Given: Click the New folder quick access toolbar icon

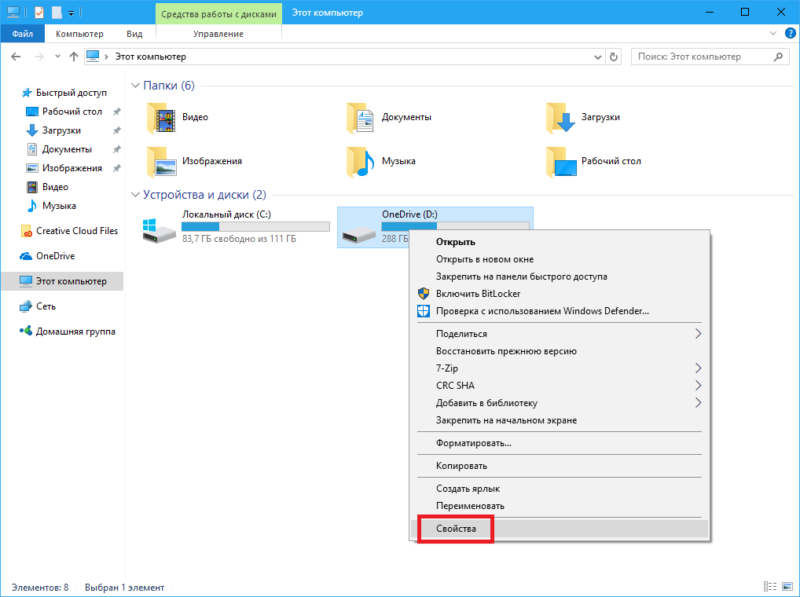Looking at the screenshot, I should click(x=57, y=12).
